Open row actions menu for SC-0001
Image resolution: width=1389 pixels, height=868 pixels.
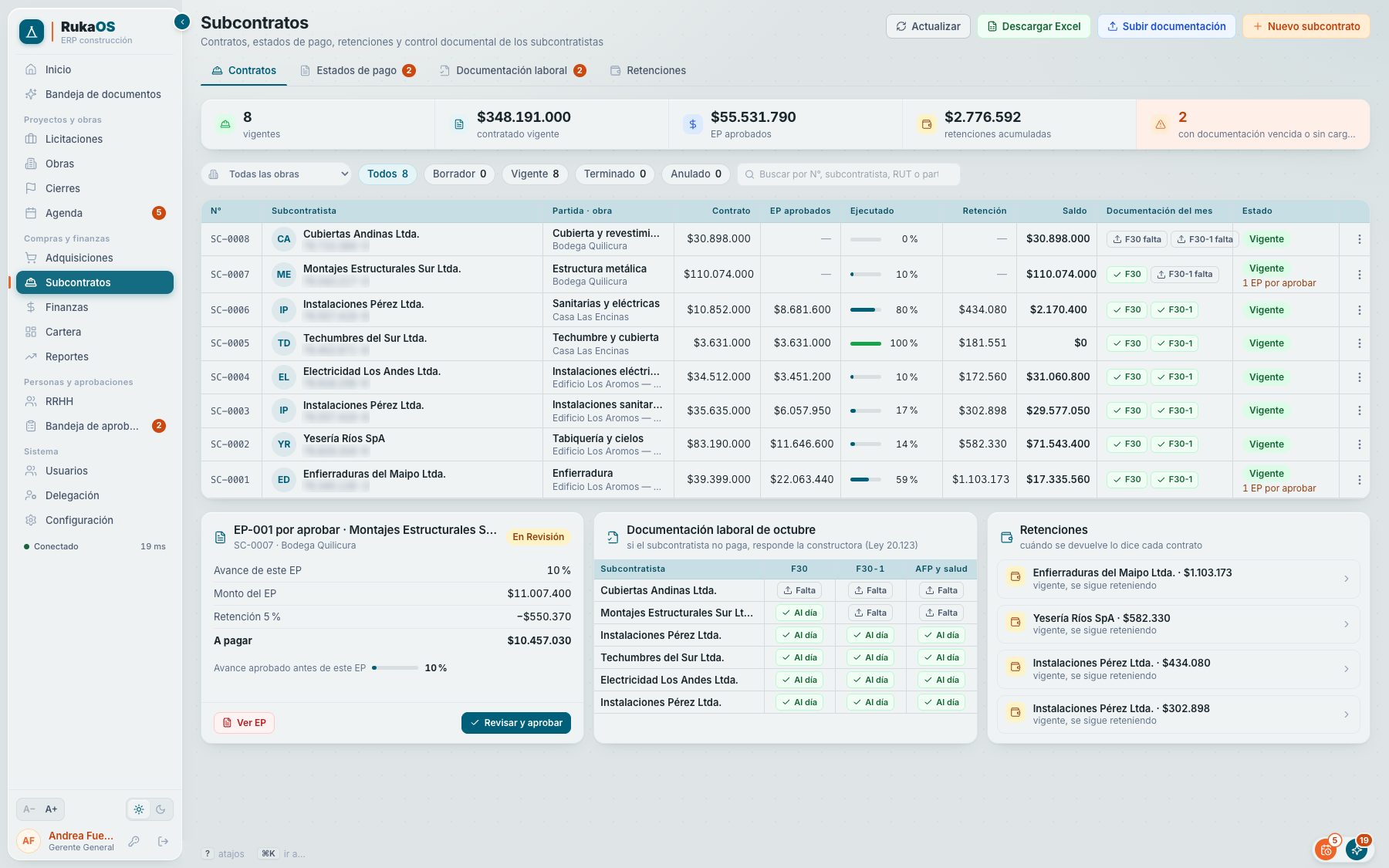tap(1359, 480)
